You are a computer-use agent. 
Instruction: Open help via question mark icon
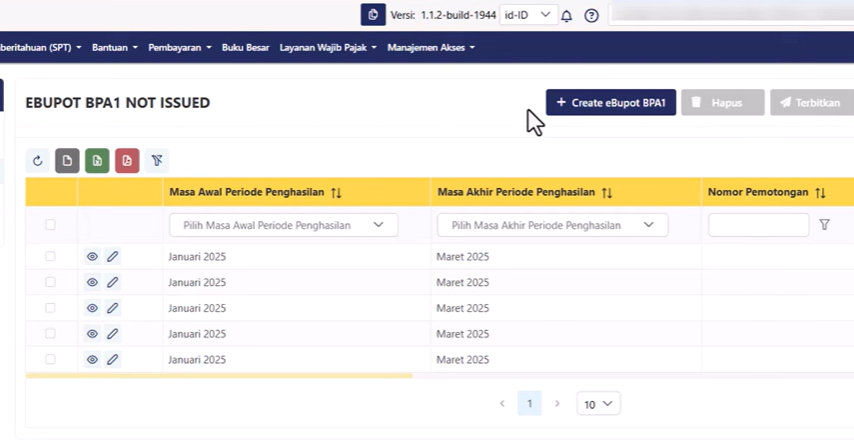pos(591,15)
